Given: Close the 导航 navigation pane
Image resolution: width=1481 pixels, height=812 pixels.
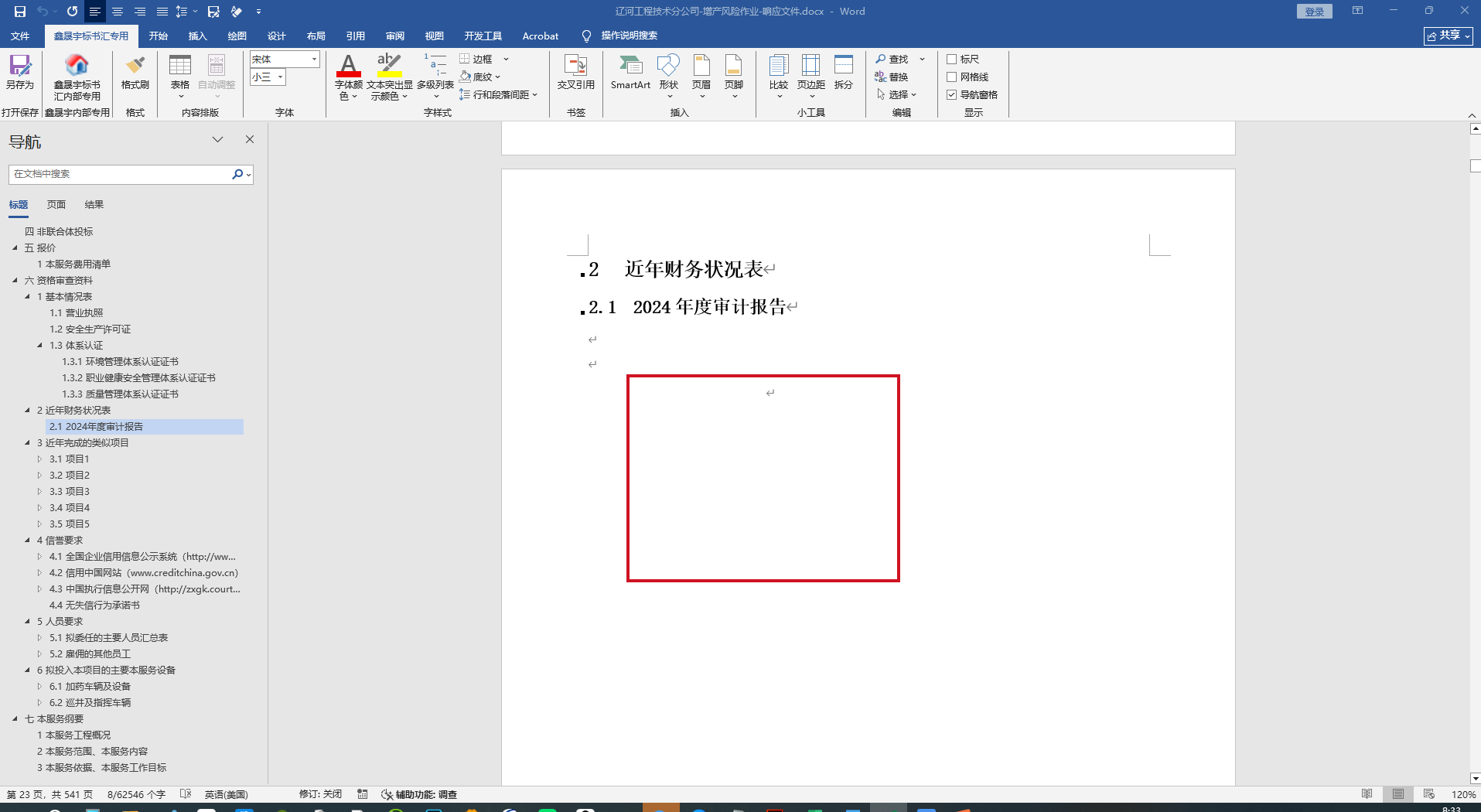Looking at the screenshot, I should [250, 140].
